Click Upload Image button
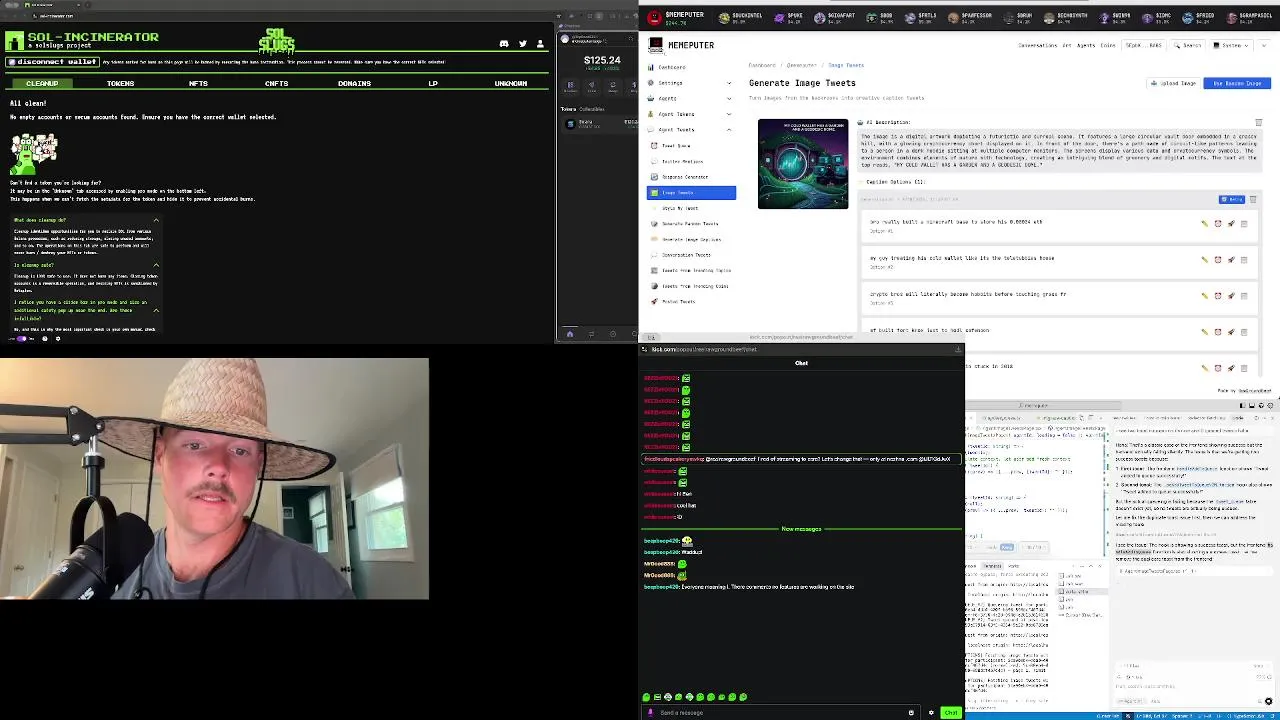This screenshot has height=720, width=1280. pos(1174,83)
